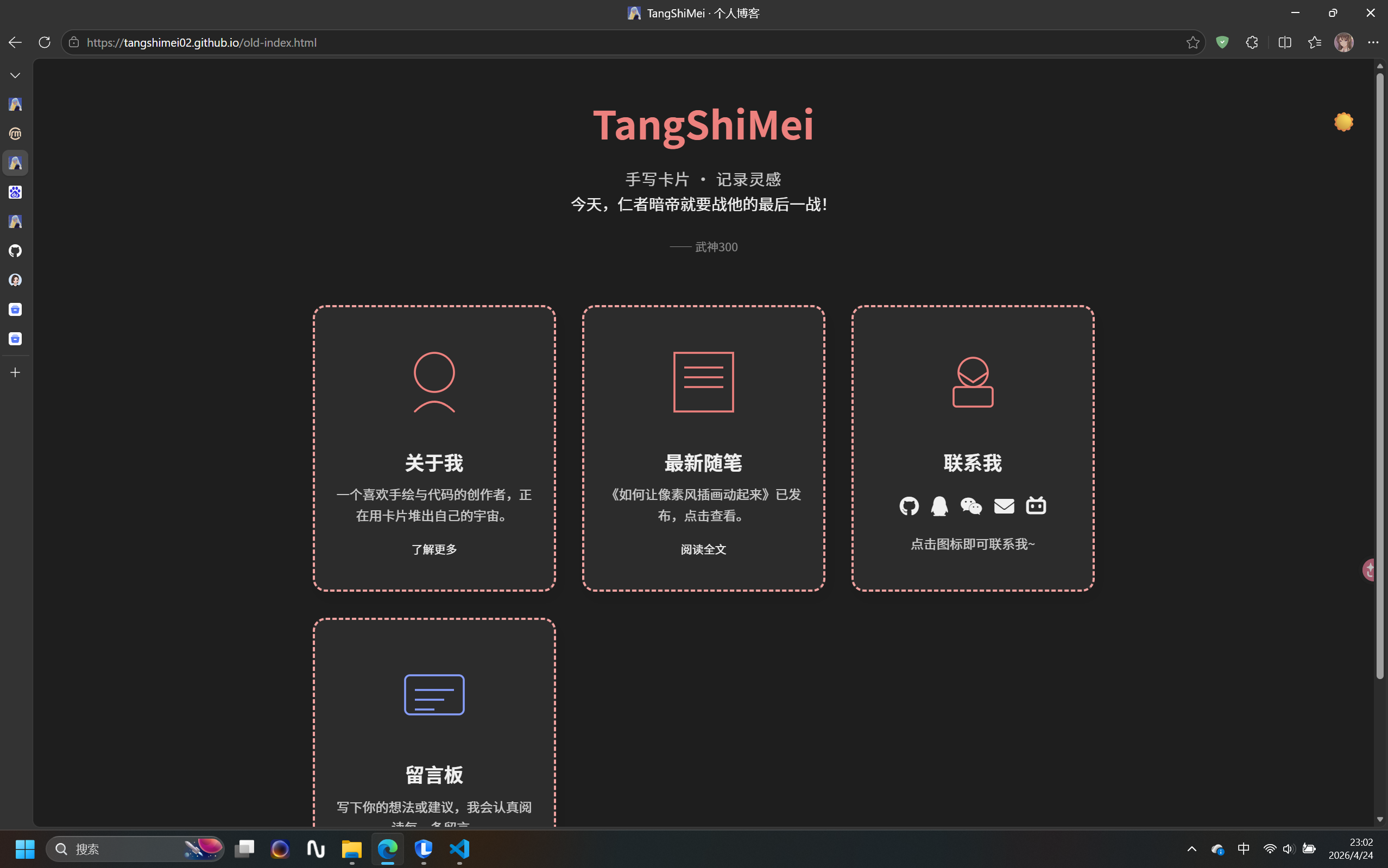Open the Bilibili contact icon
1388x868 pixels.
(1036, 506)
